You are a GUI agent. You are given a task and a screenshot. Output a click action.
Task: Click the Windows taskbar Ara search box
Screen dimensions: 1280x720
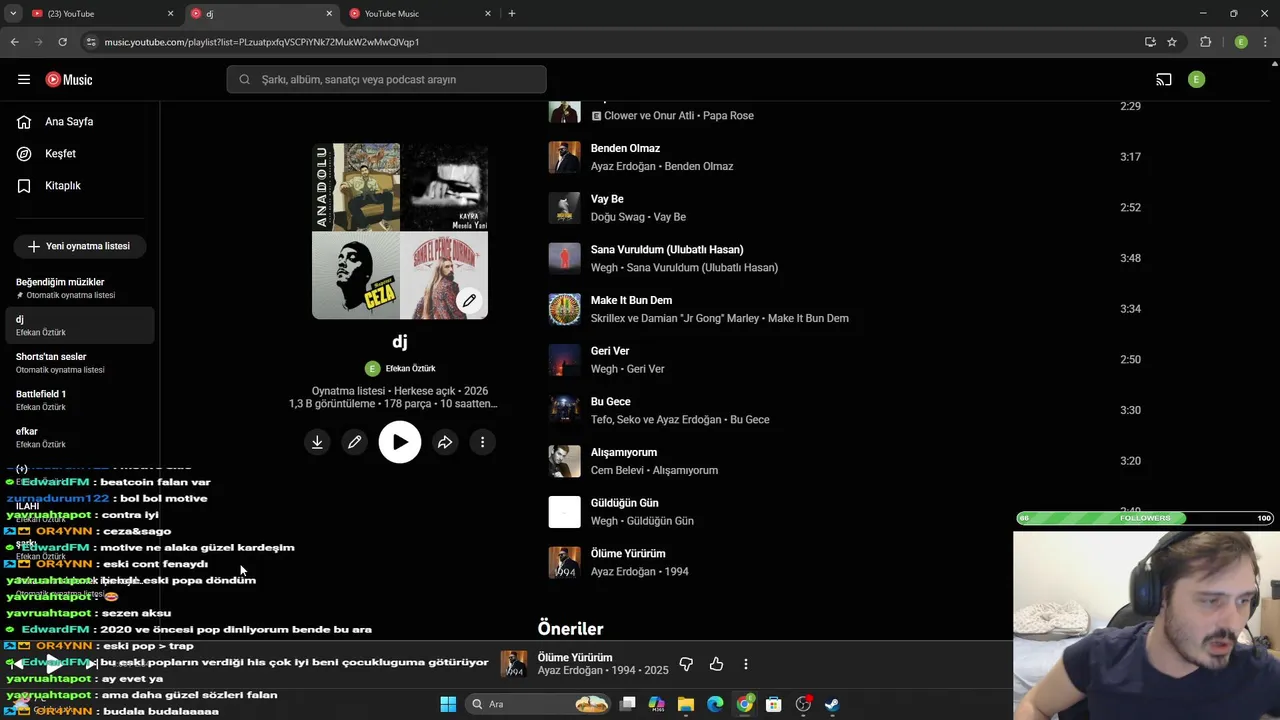click(540, 704)
